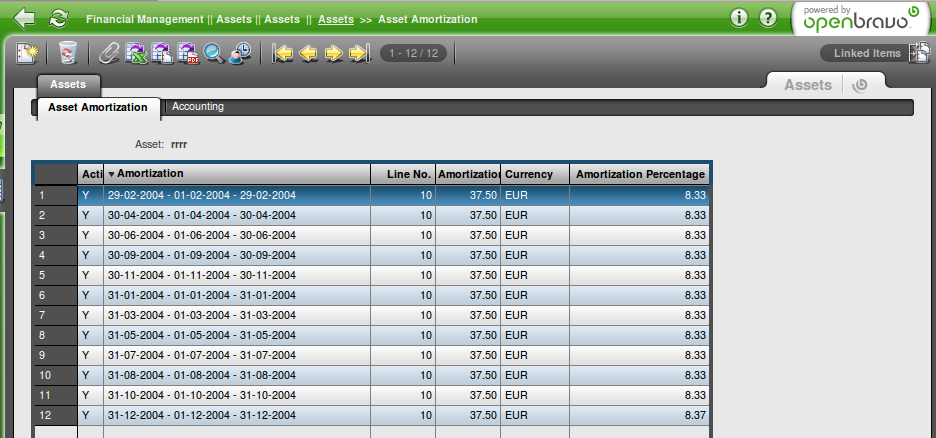Go to the previous record
This screenshot has height=438, width=936.
click(308, 53)
